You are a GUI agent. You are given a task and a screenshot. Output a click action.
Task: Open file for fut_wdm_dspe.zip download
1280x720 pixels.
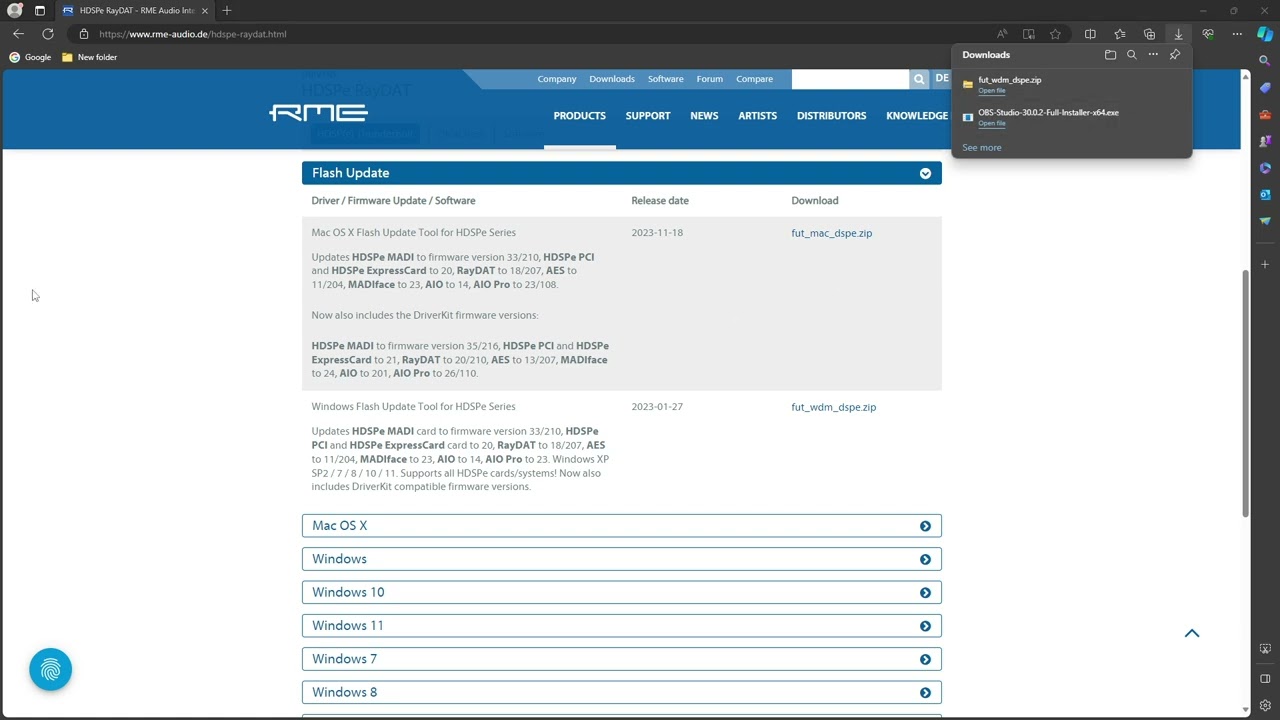tap(992, 91)
